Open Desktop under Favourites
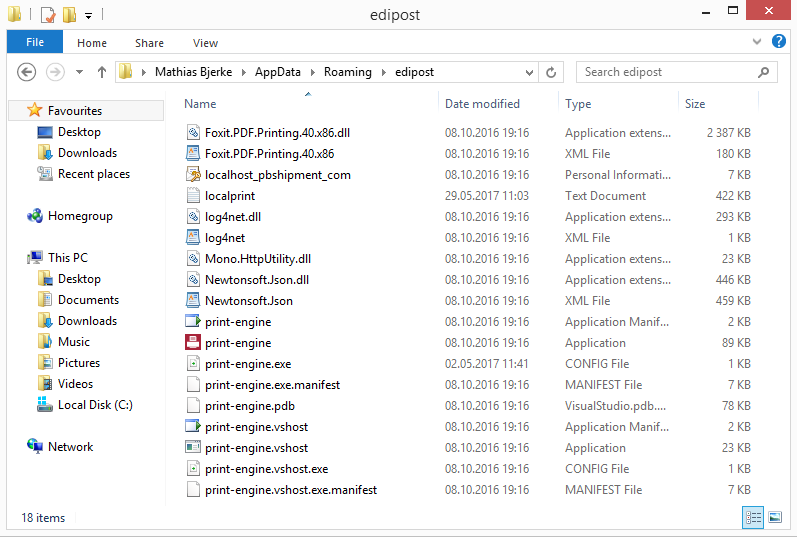Image resolution: width=797 pixels, height=537 pixels. pos(79,132)
